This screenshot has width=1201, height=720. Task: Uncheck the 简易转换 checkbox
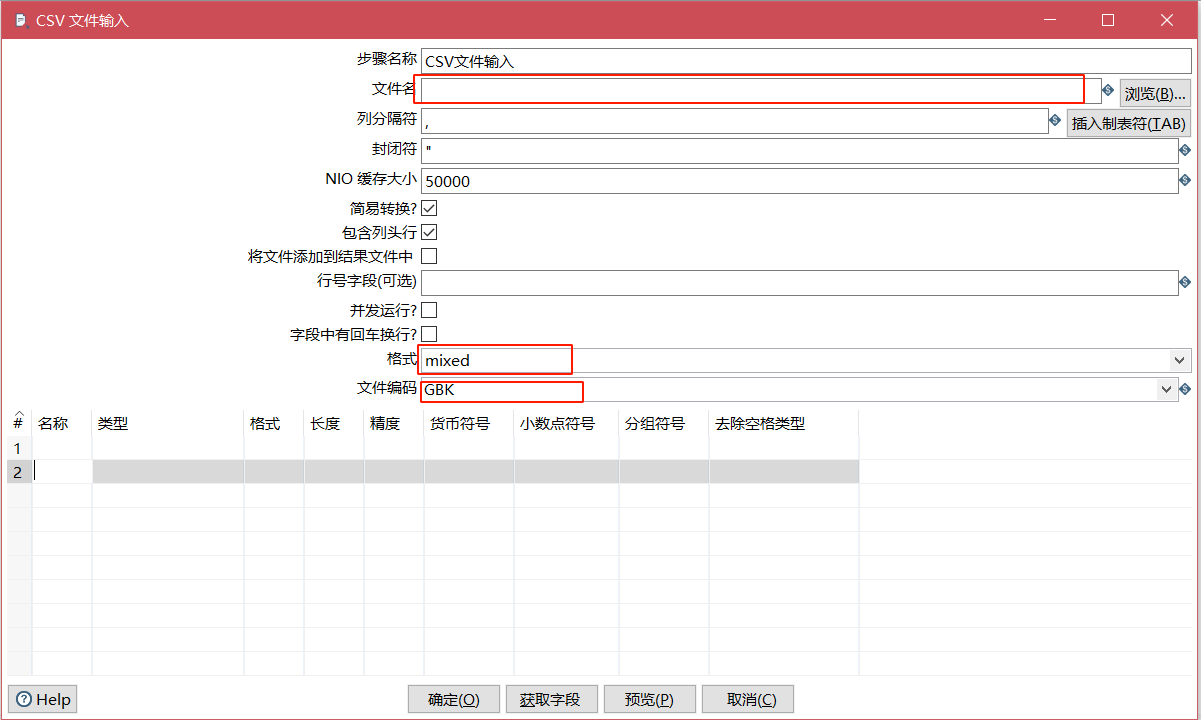(x=429, y=209)
